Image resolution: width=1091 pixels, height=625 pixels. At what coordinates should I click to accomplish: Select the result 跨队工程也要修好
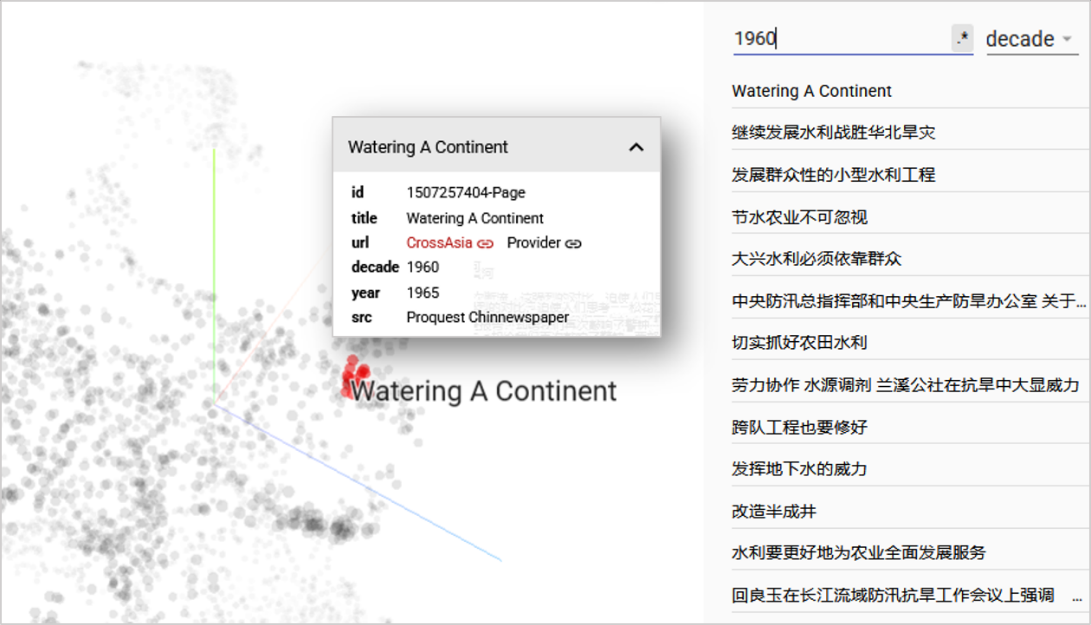799,427
